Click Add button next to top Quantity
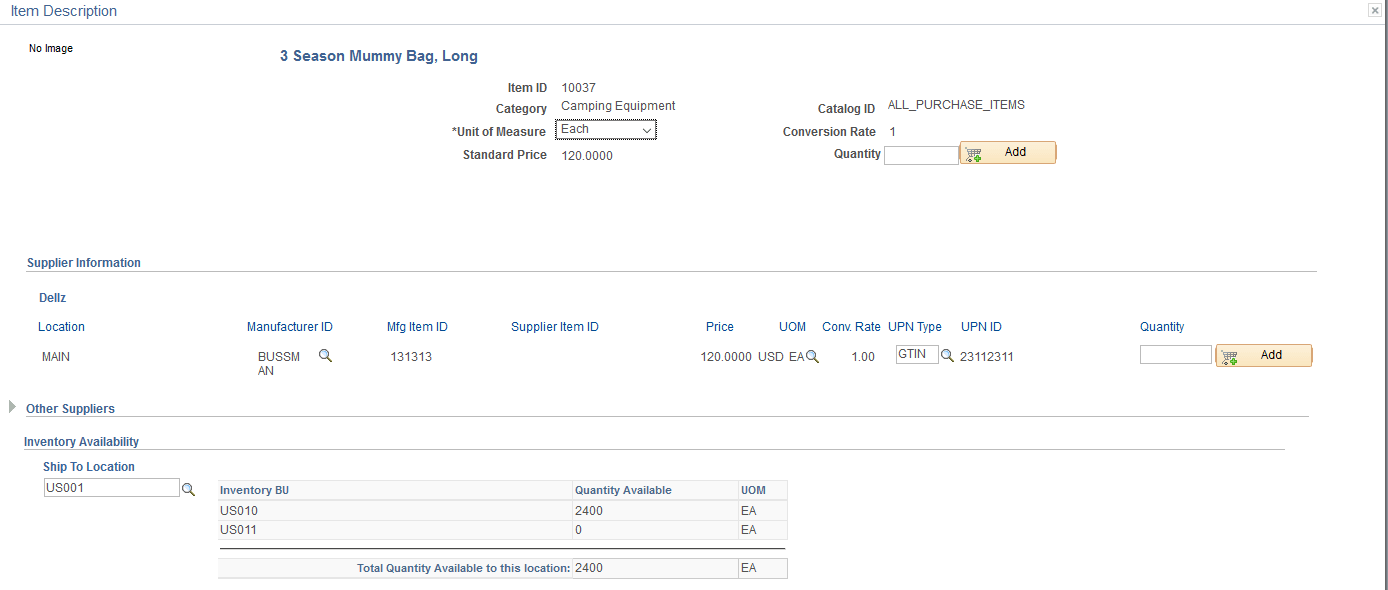Viewport: 1388px width, 590px height. coord(1007,153)
